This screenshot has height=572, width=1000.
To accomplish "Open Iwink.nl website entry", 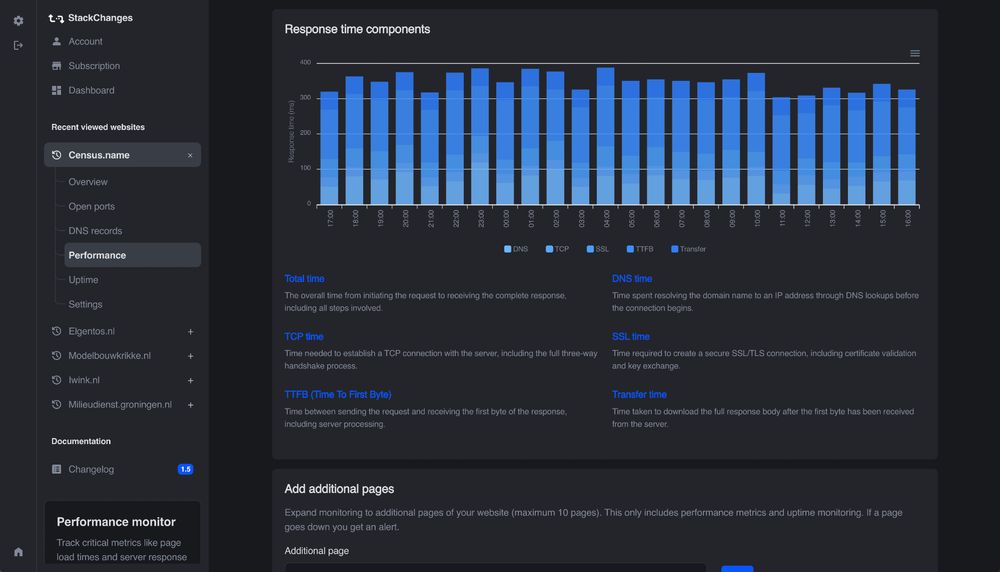I will (84, 380).
